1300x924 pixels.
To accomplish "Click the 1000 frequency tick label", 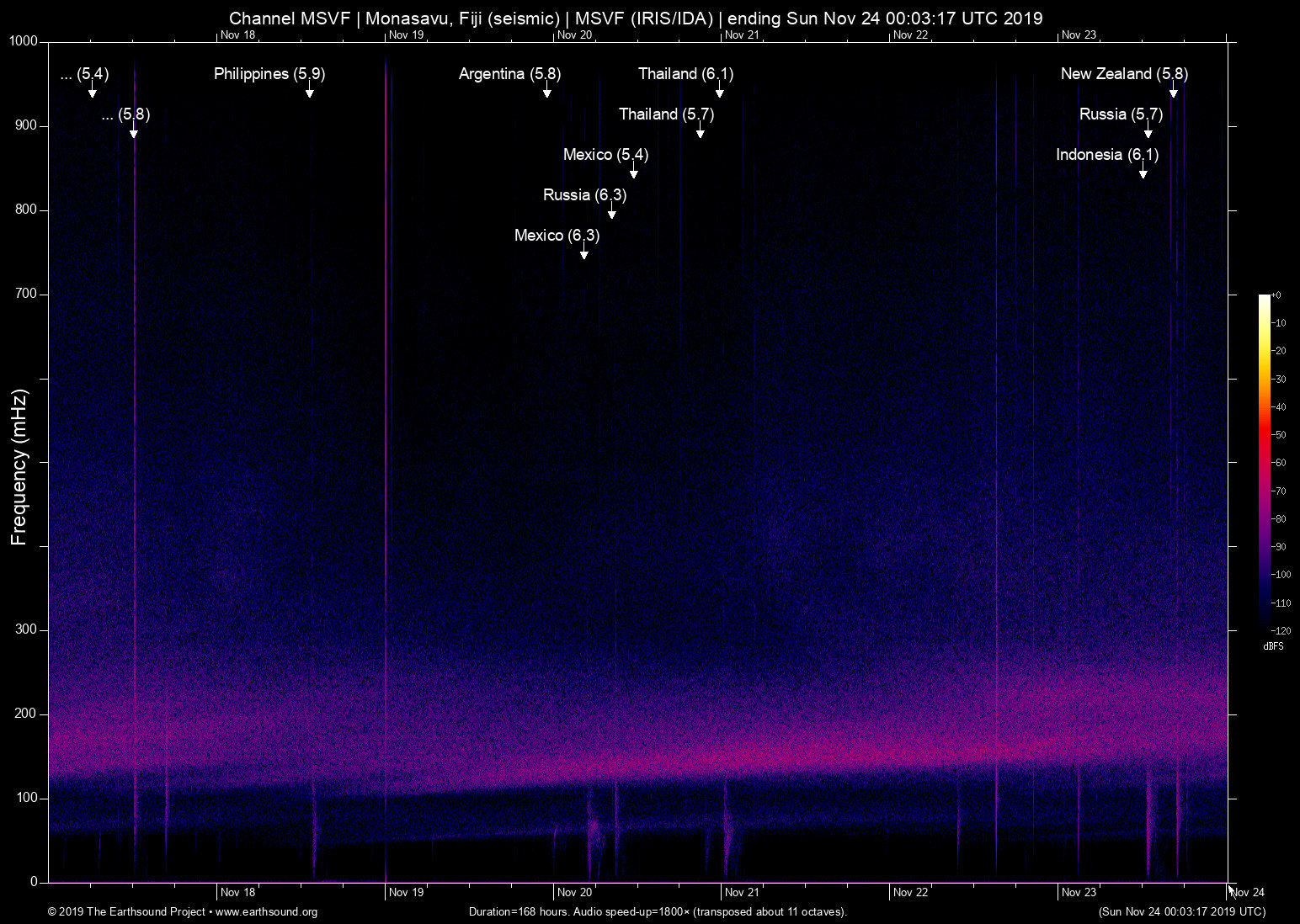I will click(x=23, y=41).
